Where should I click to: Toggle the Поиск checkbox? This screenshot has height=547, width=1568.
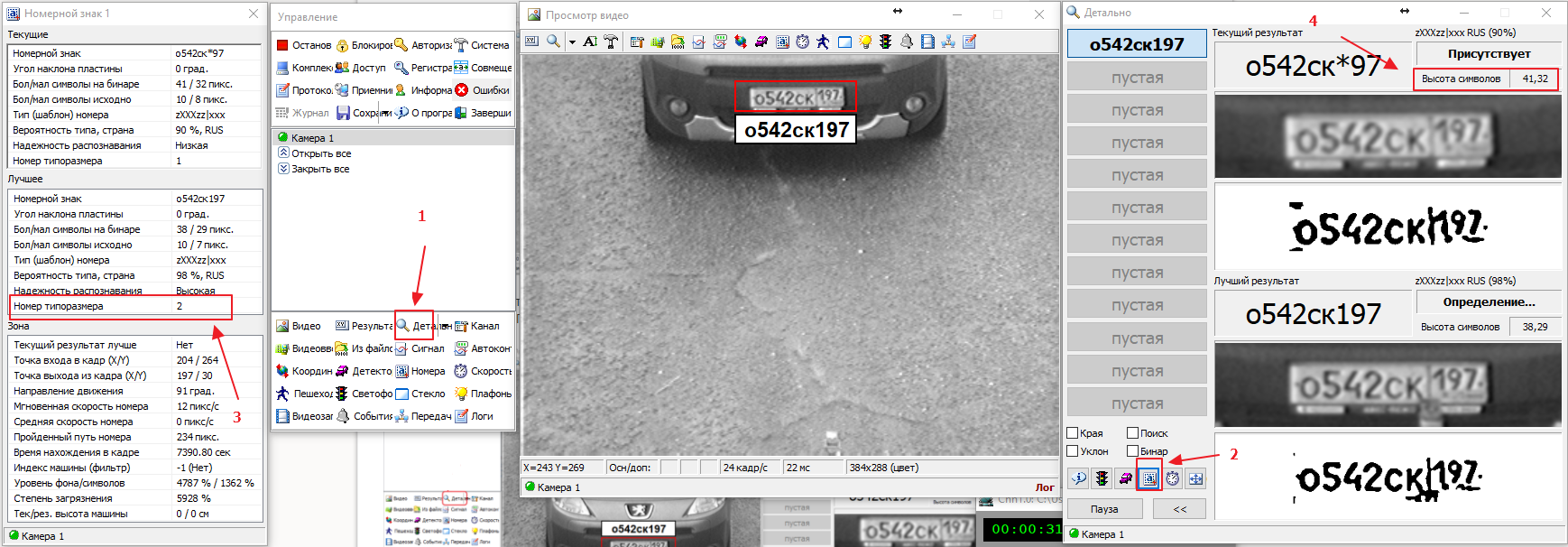(1132, 433)
